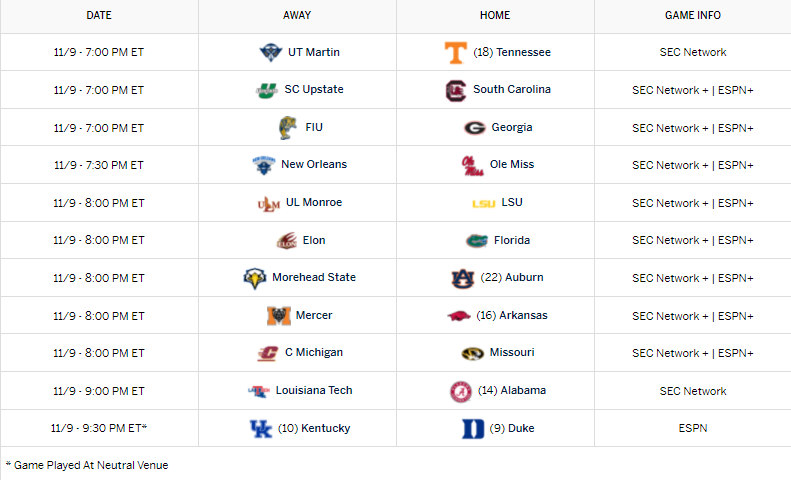This screenshot has height=480, width=791.
Task: Open the Morehead State team link
Action: pos(314,277)
